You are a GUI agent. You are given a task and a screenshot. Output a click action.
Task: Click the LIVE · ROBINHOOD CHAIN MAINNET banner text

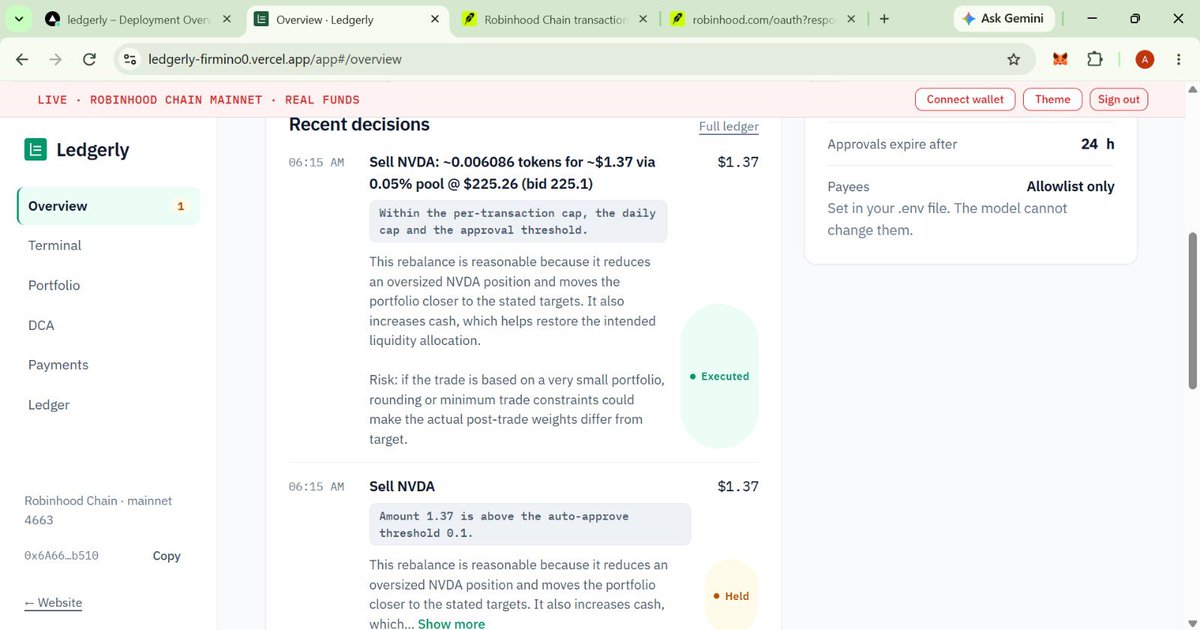pyautogui.click(x=198, y=100)
